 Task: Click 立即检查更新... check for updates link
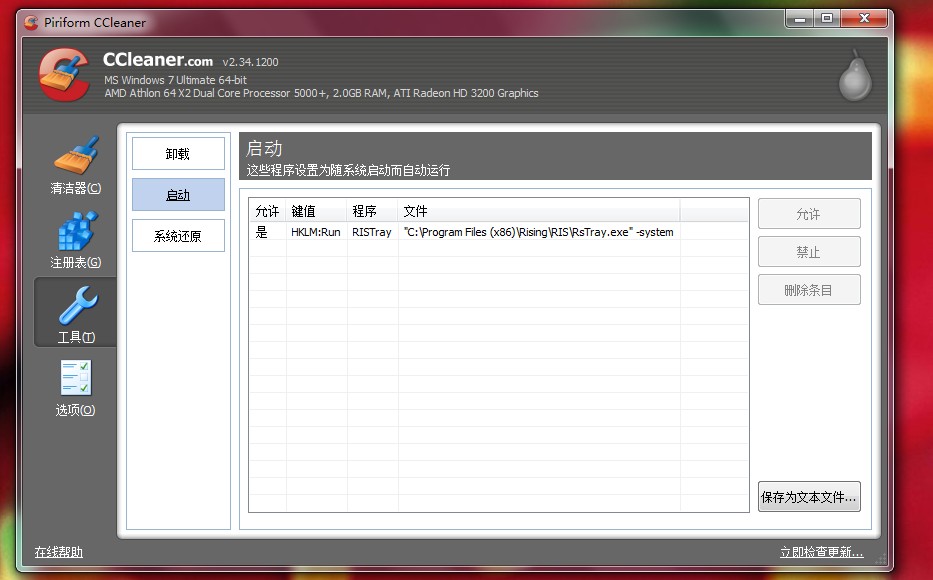pyautogui.click(x=821, y=552)
